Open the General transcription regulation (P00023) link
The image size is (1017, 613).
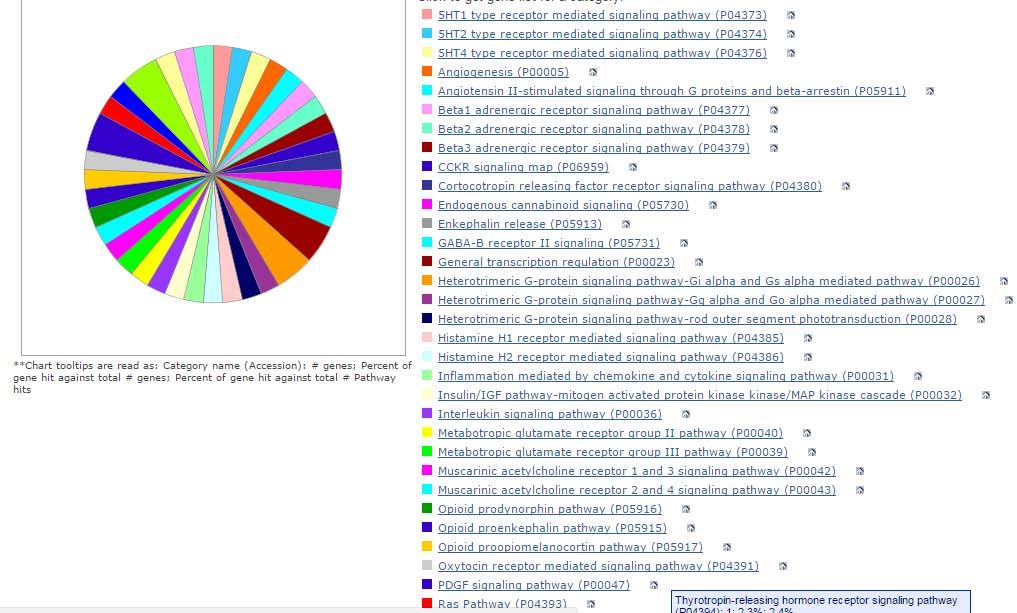(x=556, y=262)
